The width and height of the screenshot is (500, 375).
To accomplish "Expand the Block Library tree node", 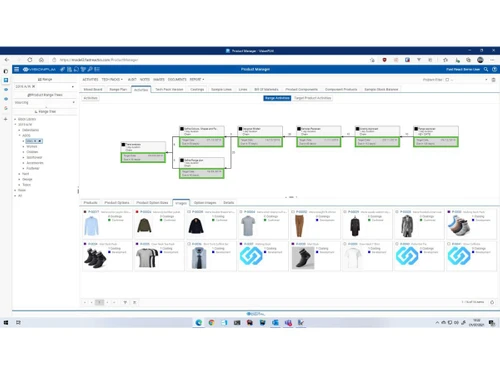I will (15, 119).
